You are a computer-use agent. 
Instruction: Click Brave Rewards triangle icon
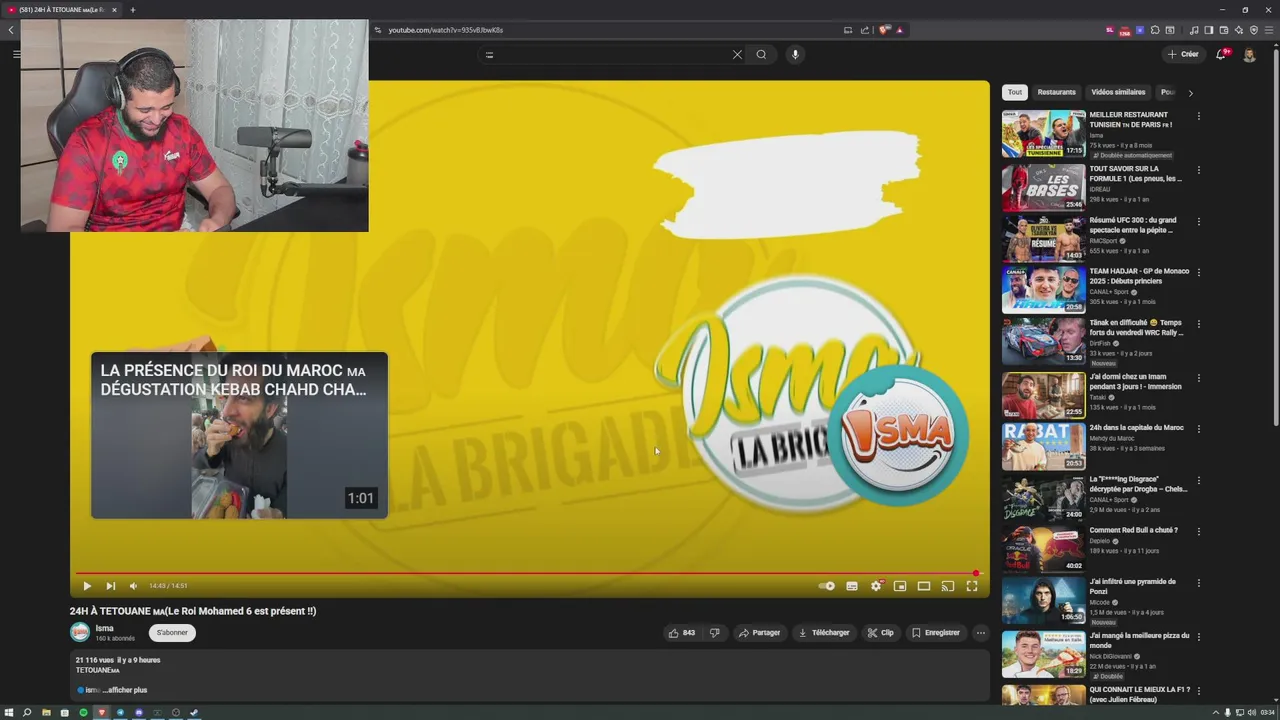click(x=899, y=30)
